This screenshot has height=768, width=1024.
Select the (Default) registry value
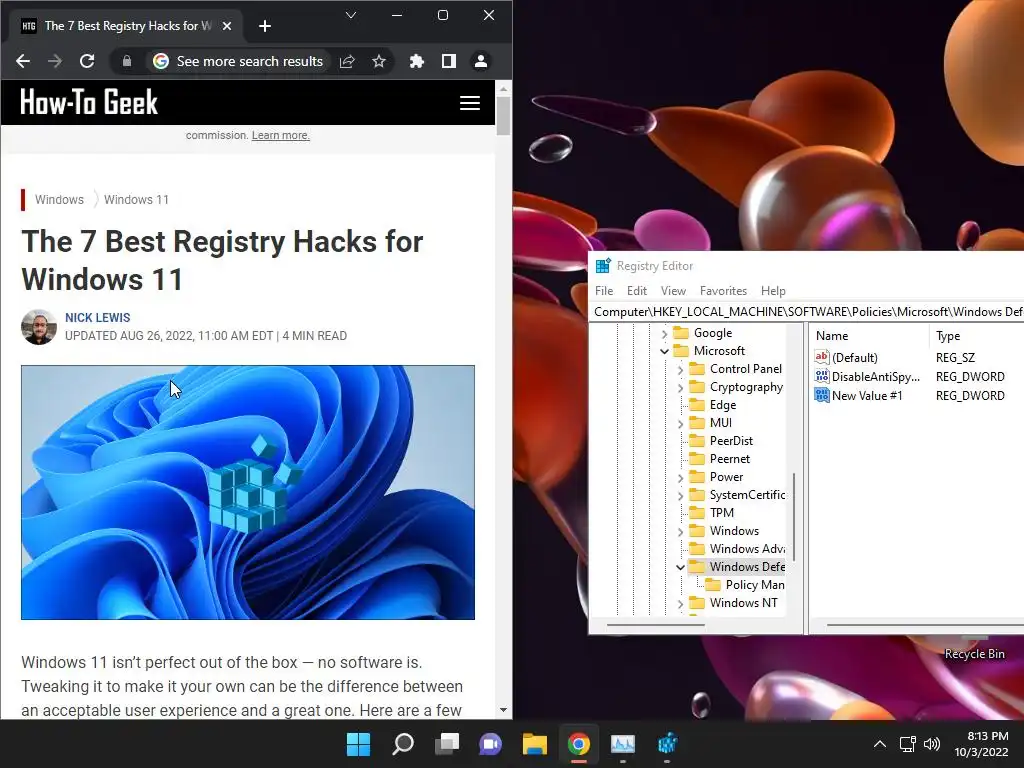[x=854, y=358]
